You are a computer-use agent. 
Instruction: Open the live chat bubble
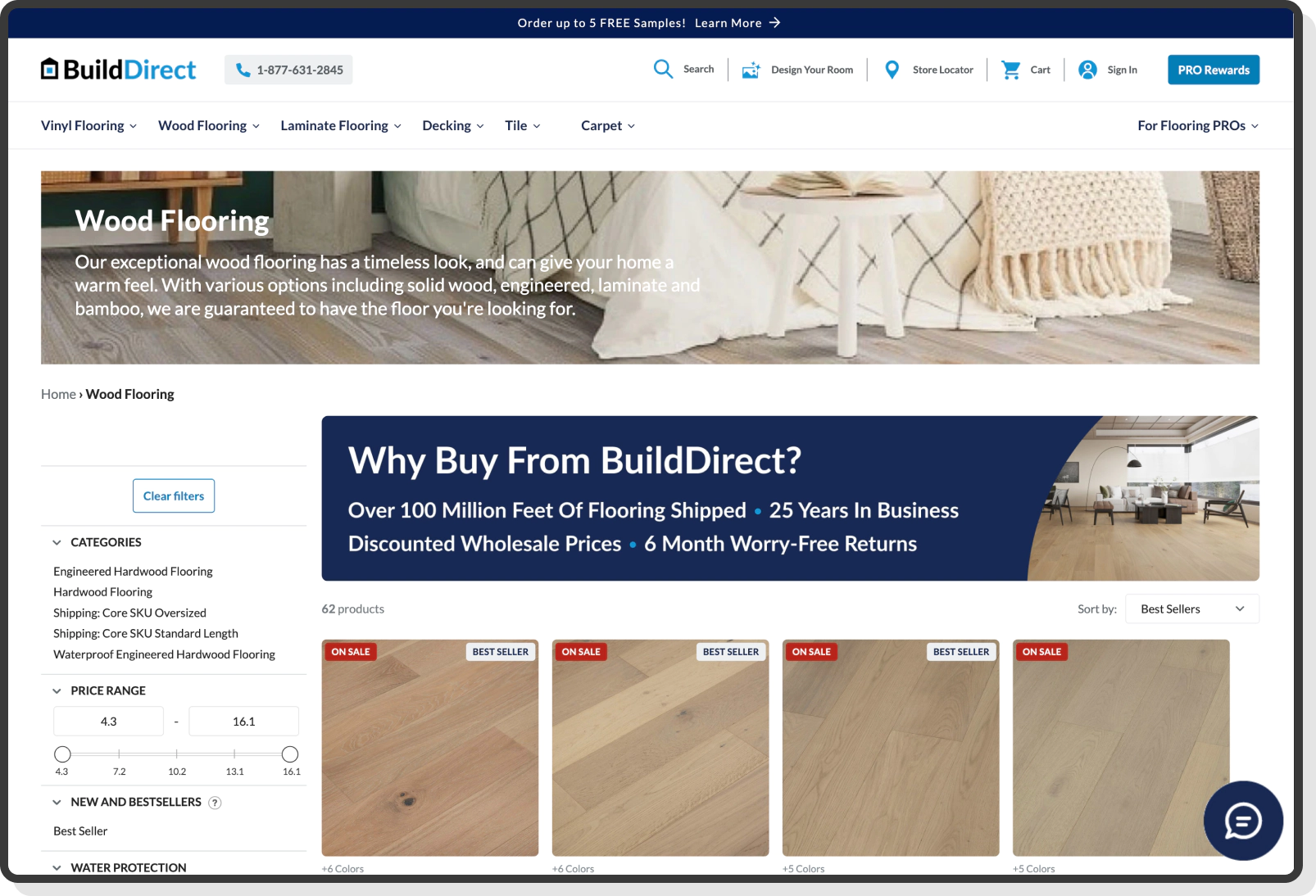point(1242,821)
